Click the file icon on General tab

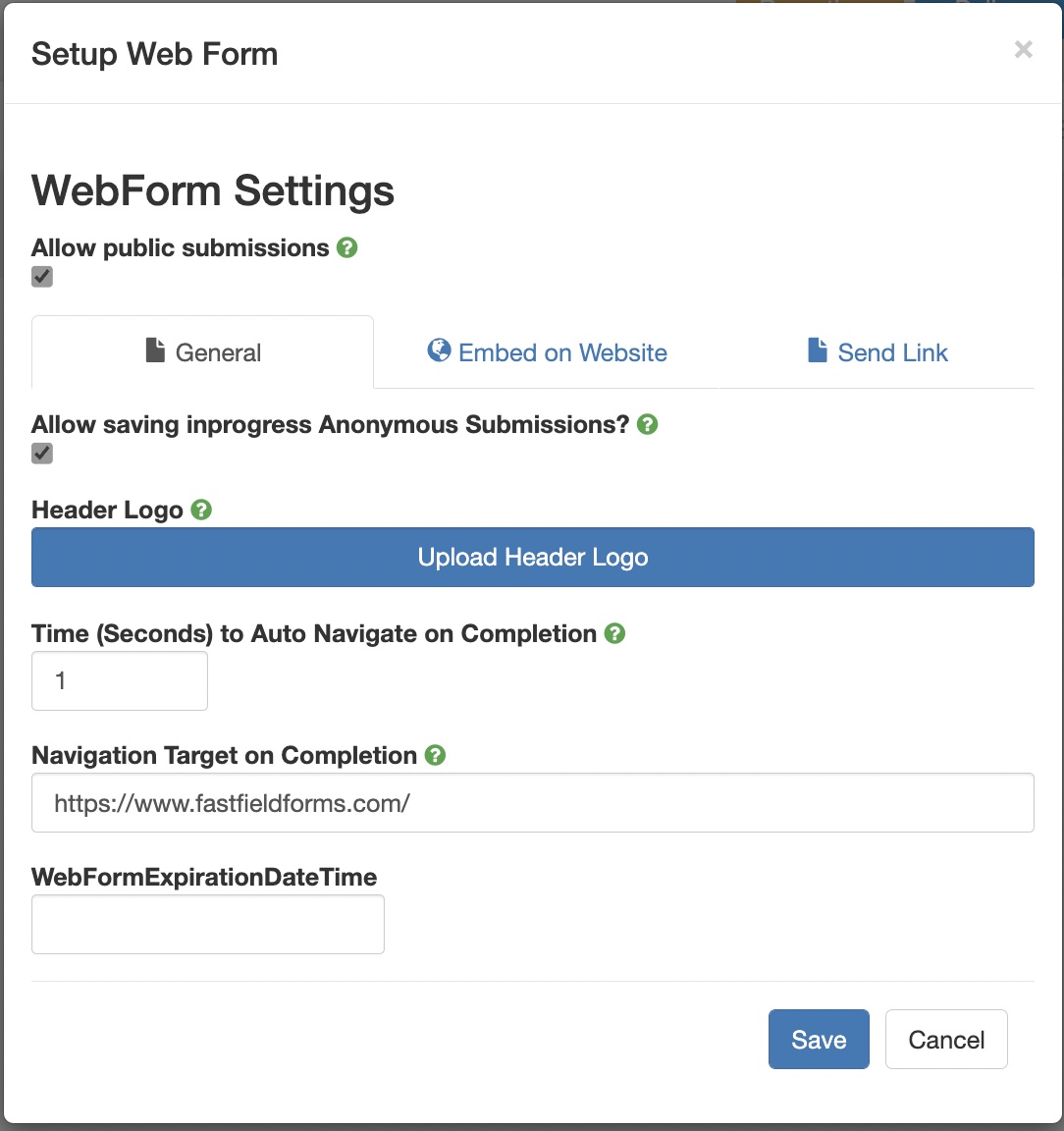click(155, 350)
